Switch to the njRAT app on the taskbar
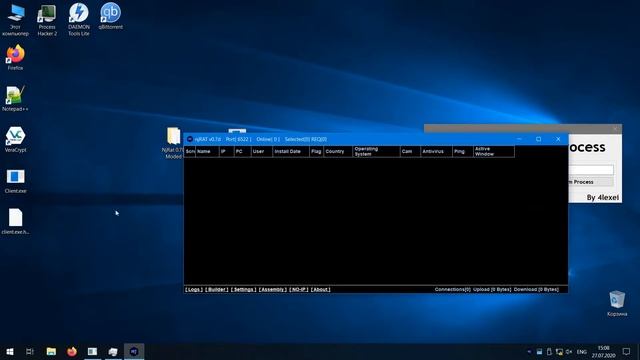The height and width of the screenshot is (360, 640). (134, 351)
